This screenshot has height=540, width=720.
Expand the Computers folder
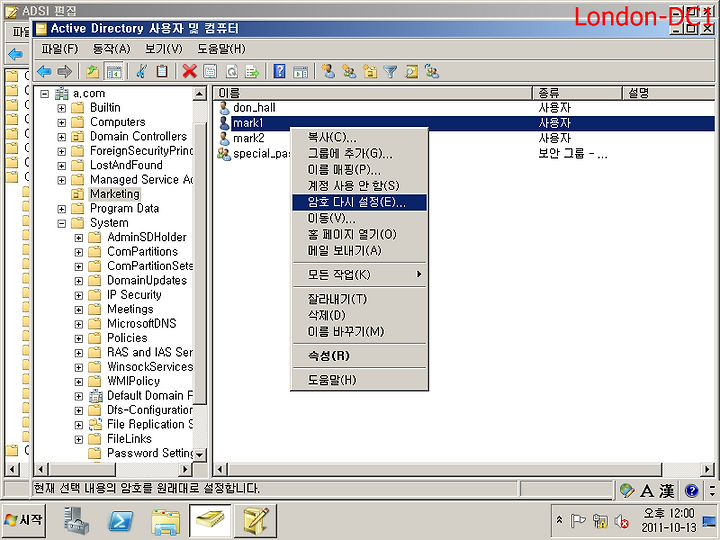pos(62,123)
